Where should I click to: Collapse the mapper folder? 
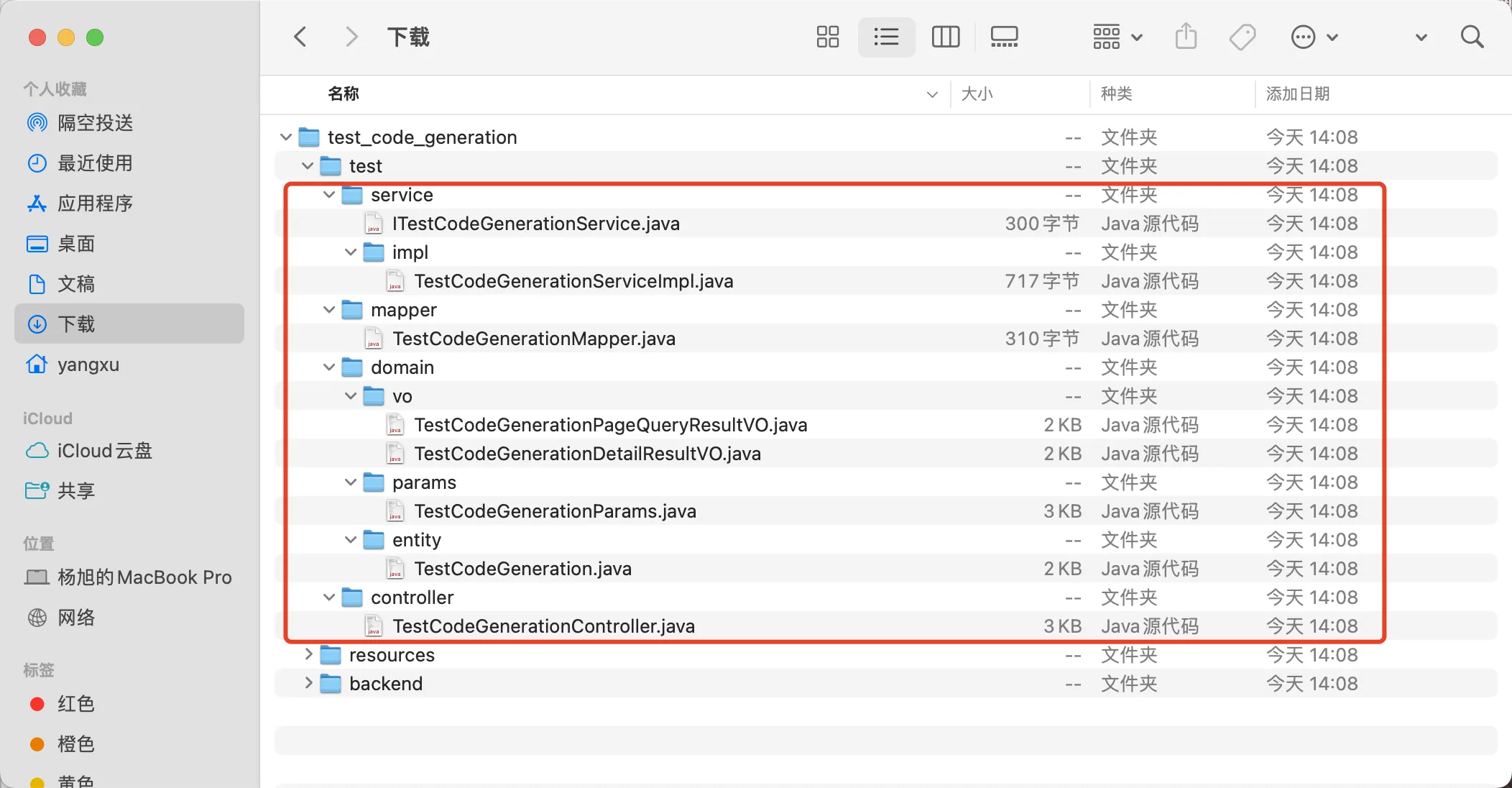[x=329, y=309]
